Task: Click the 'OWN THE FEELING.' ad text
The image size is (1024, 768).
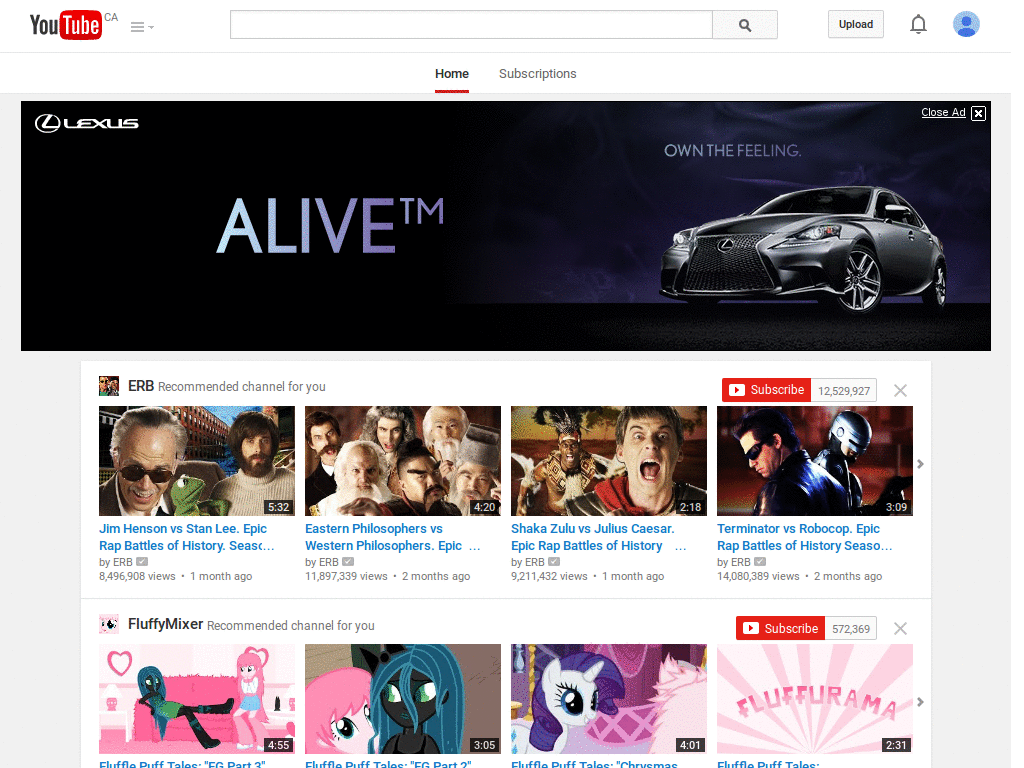Action: click(732, 150)
